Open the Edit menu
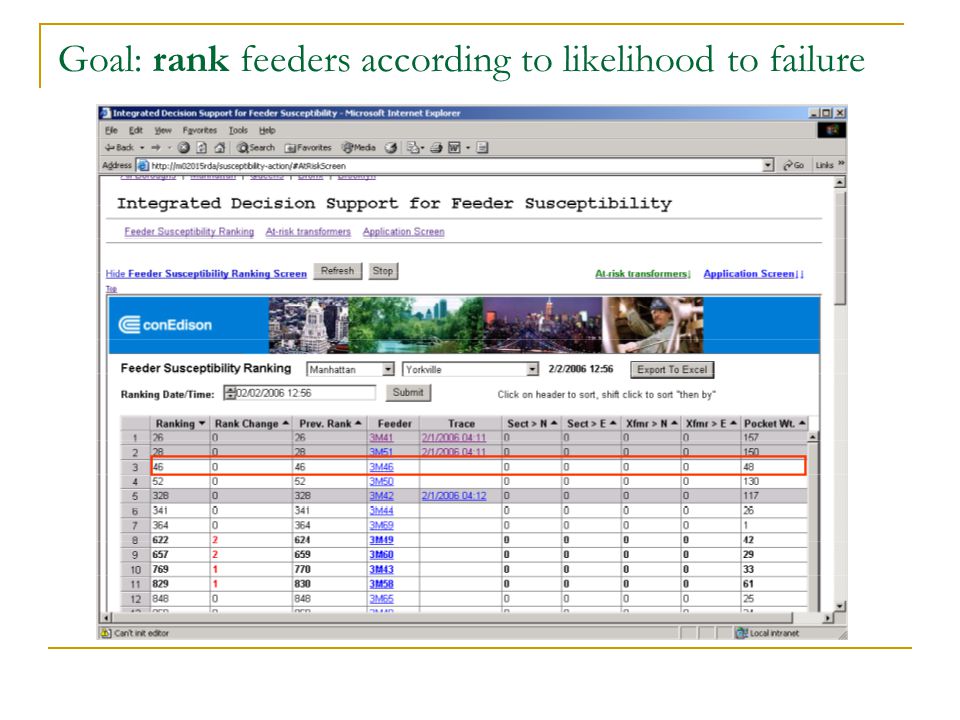960x720 pixels. [135, 130]
